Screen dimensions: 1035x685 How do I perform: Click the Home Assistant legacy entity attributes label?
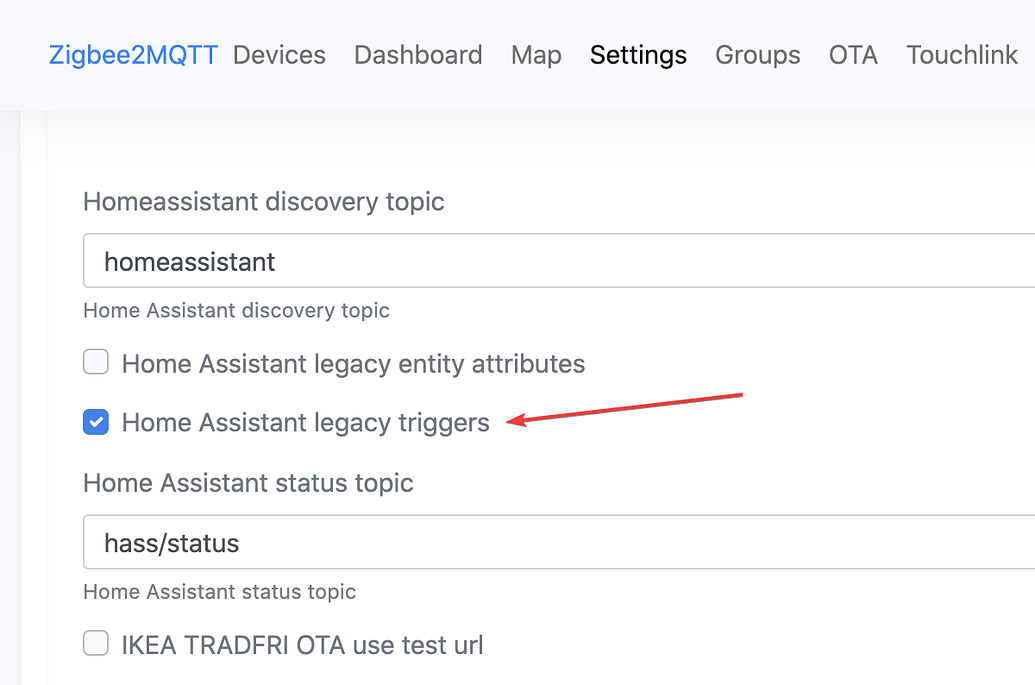tap(353, 363)
